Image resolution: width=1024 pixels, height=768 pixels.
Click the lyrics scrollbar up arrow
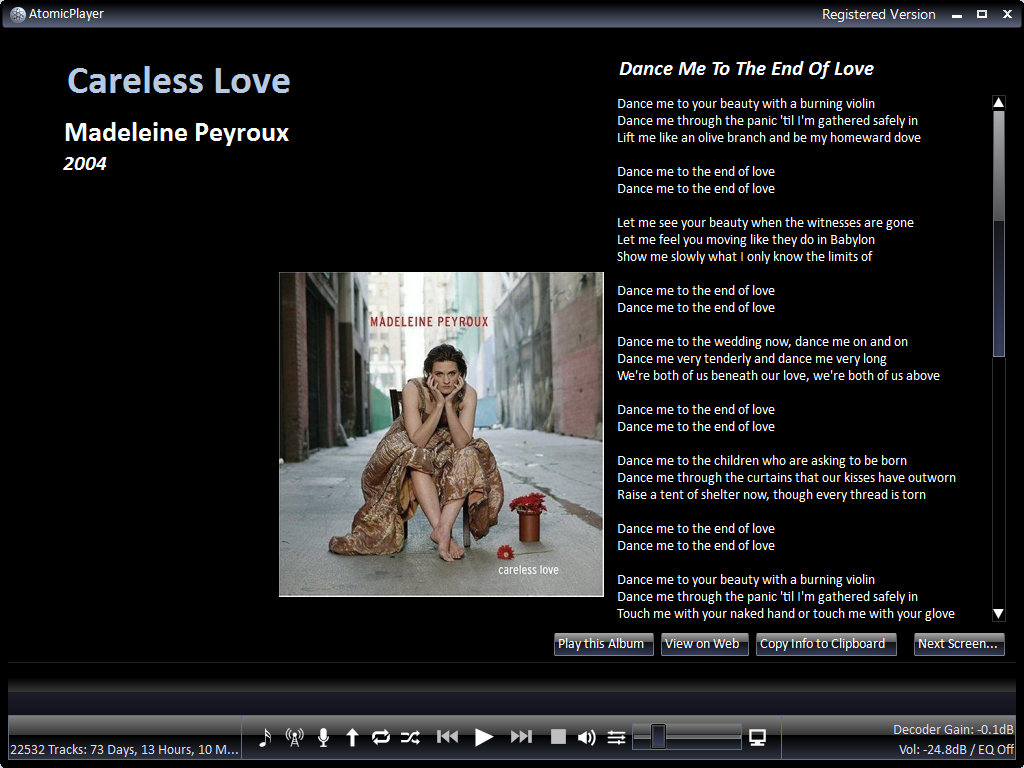[x=999, y=103]
